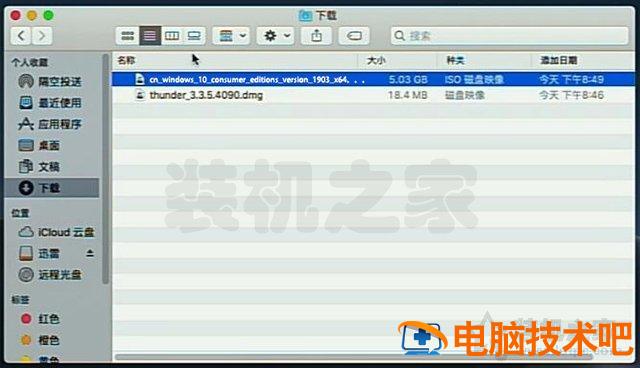Select the 红色 red tag
640x368 pixels.
[x=40, y=319]
